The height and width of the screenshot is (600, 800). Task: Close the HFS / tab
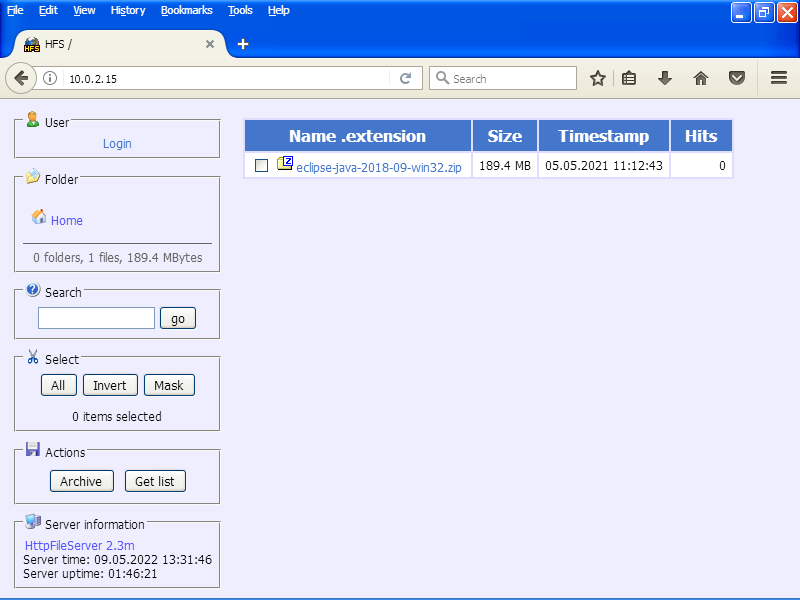[210, 44]
